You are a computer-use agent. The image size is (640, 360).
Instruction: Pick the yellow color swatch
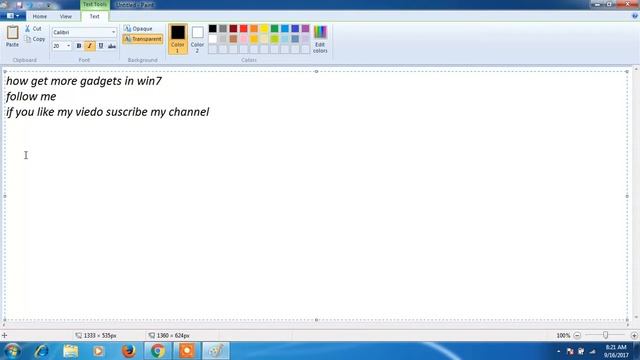[x=264, y=29]
